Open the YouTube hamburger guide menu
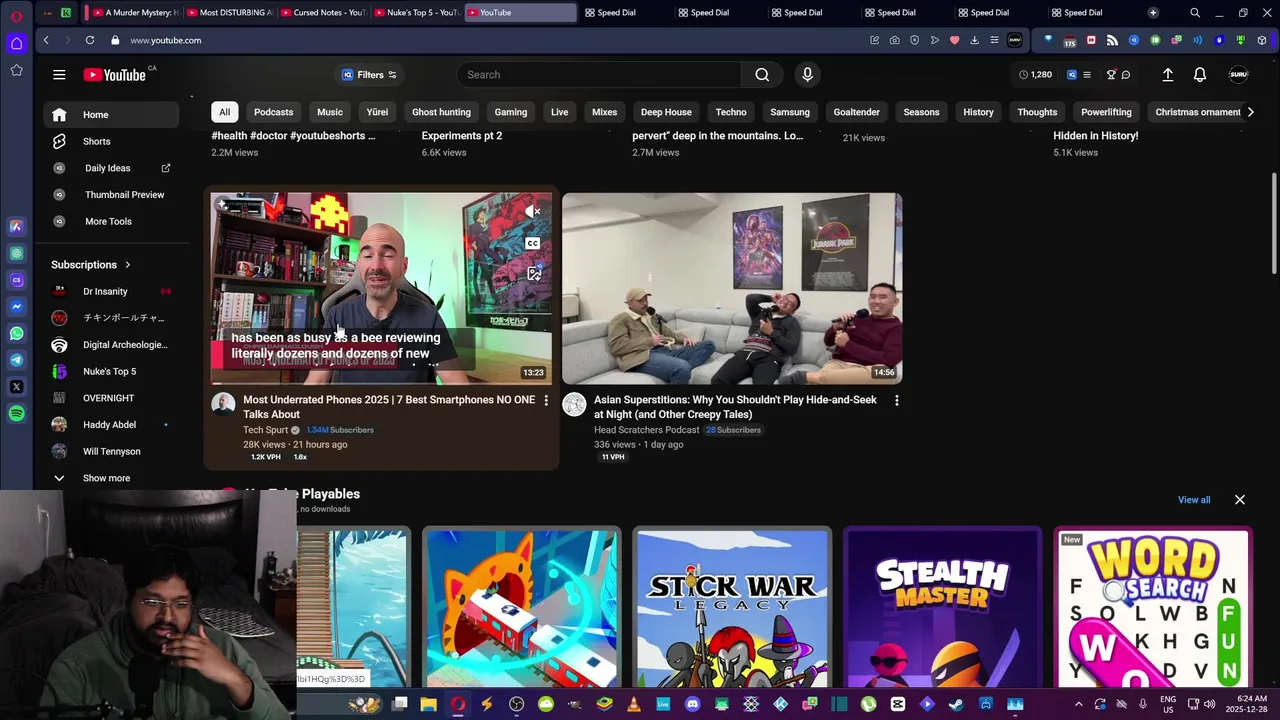 [x=59, y=75]
